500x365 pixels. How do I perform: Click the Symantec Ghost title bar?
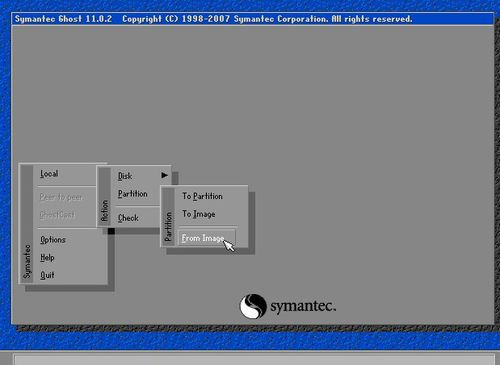click(253, 19)
